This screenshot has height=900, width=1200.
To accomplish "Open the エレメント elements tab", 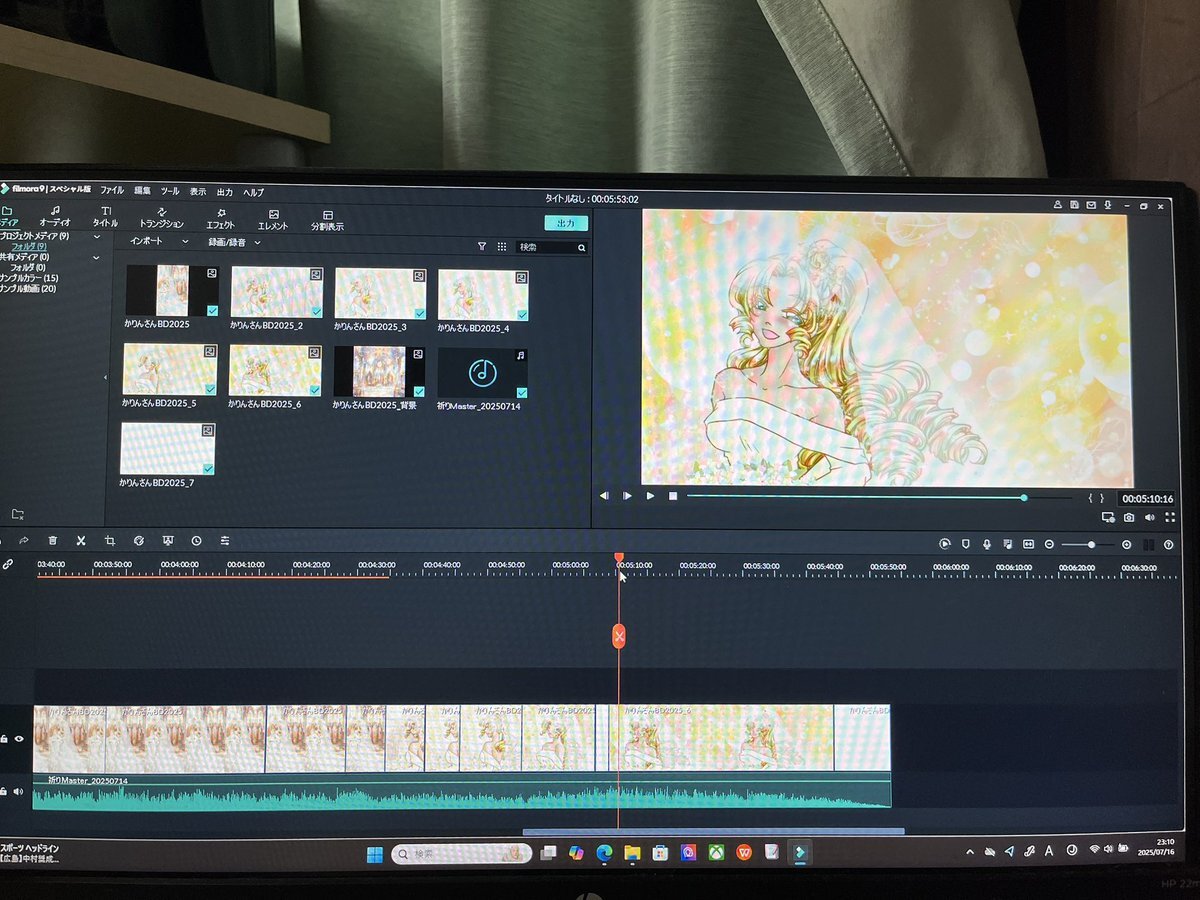I will click(273, 220).
